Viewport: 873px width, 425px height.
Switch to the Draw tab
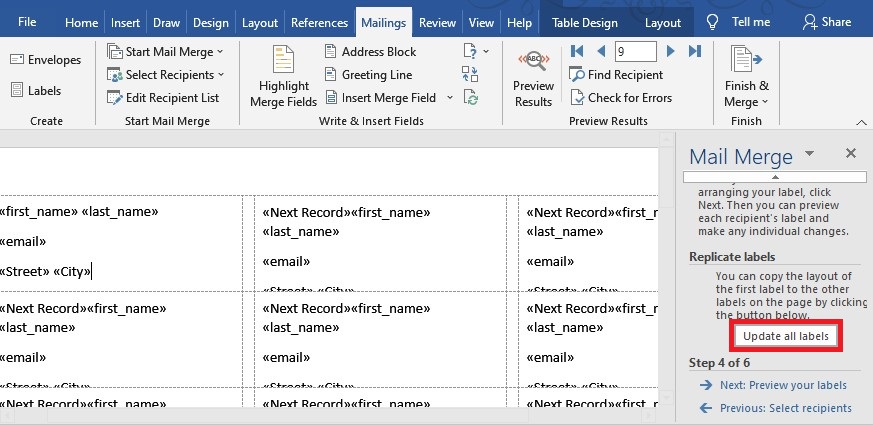coord(166,23)
